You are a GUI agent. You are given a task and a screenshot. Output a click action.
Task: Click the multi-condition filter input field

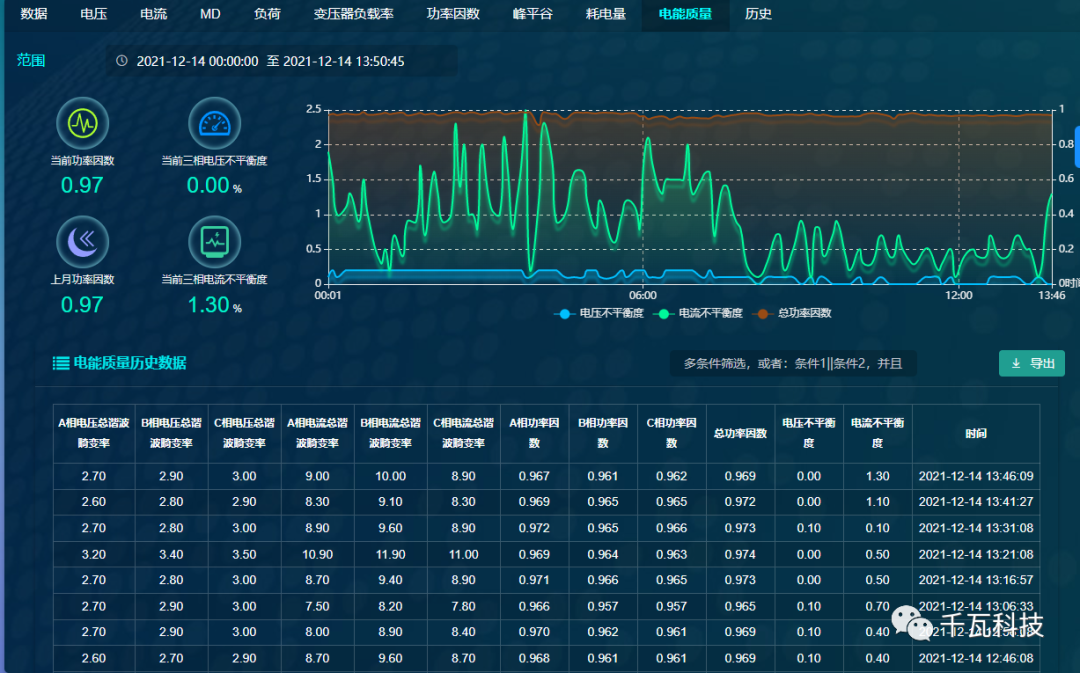792,364
